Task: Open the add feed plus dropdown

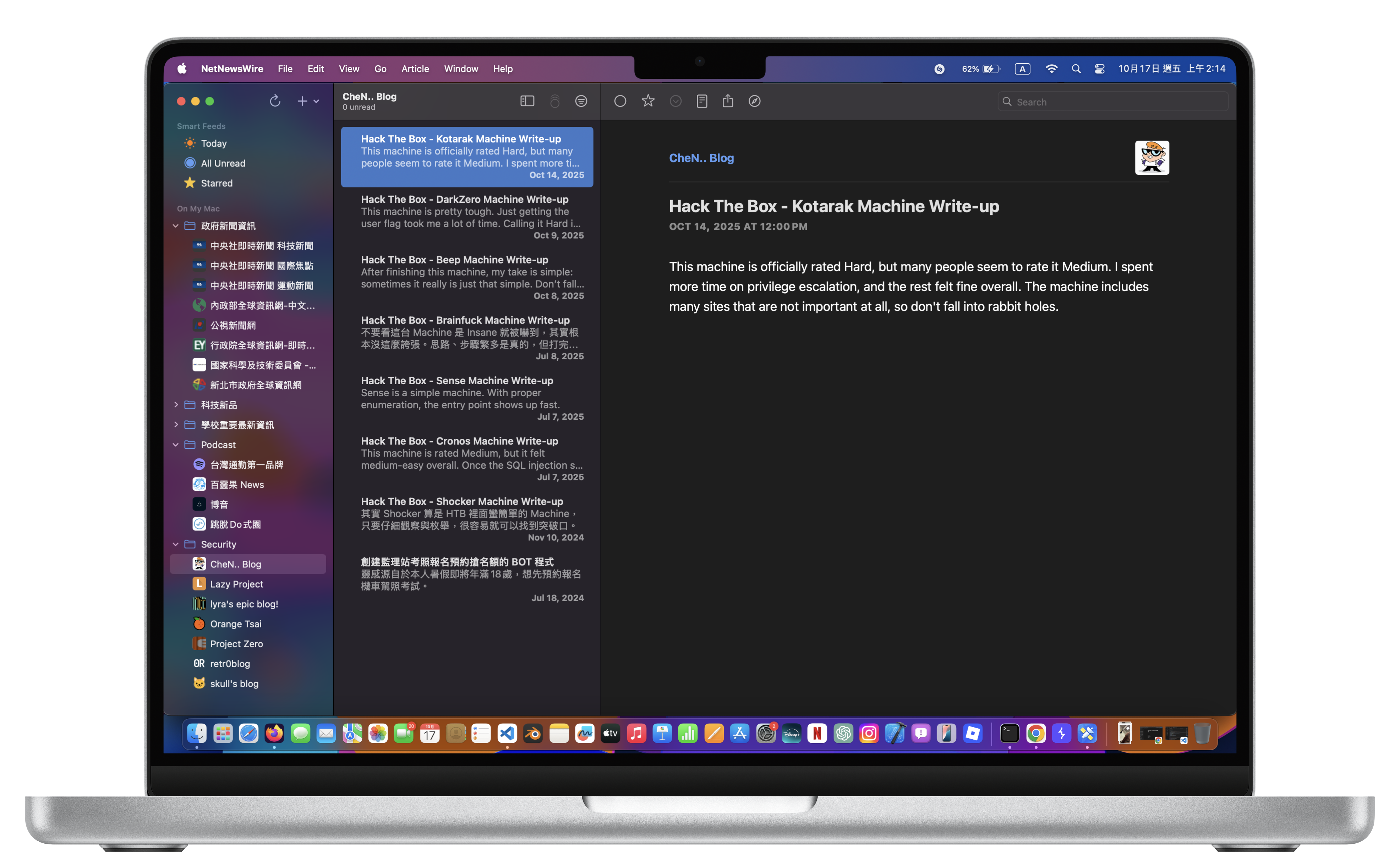Action: tap(308, 101)
